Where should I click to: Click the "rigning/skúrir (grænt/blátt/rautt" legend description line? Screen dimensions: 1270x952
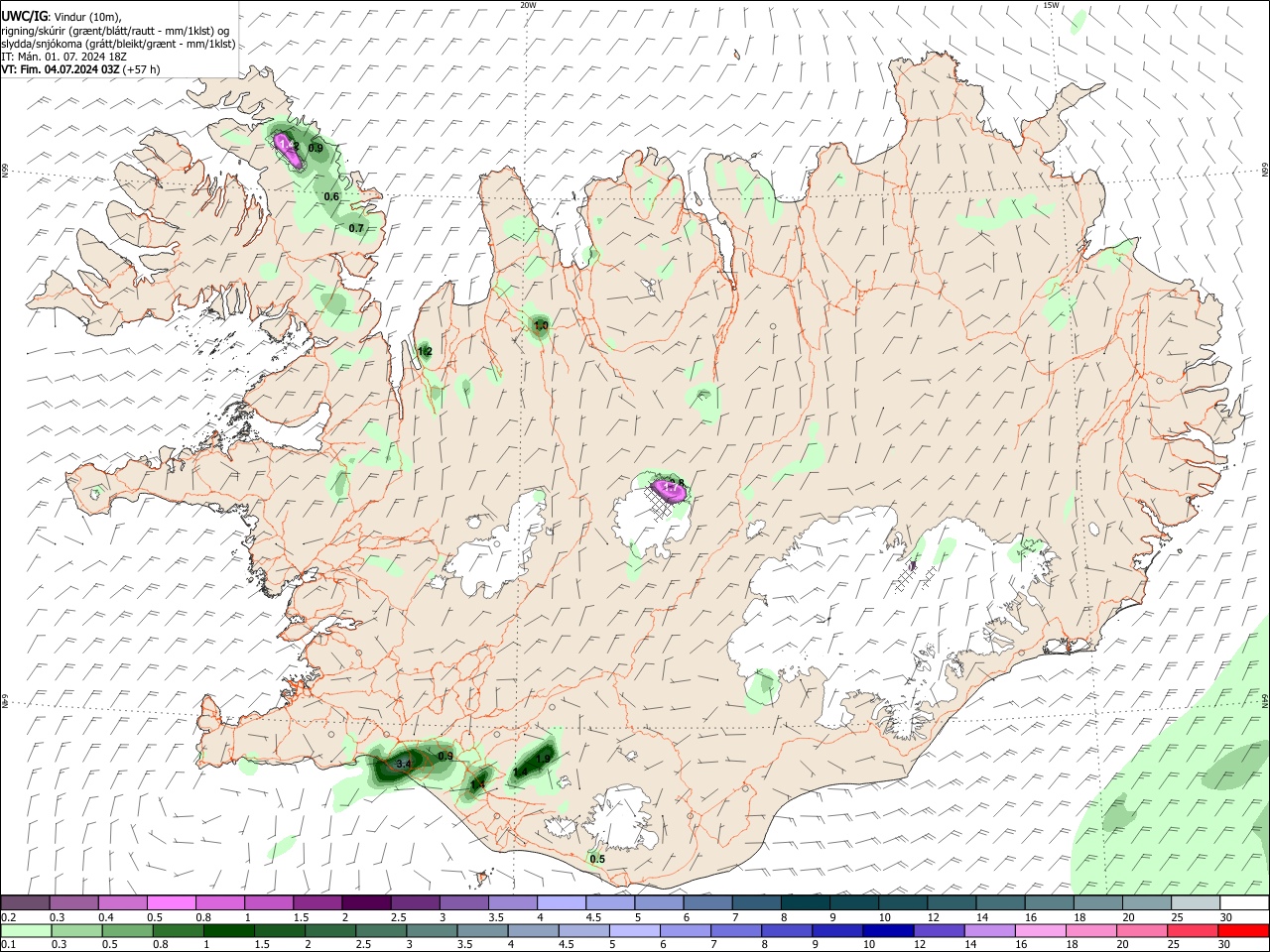(x=115, y=30)
